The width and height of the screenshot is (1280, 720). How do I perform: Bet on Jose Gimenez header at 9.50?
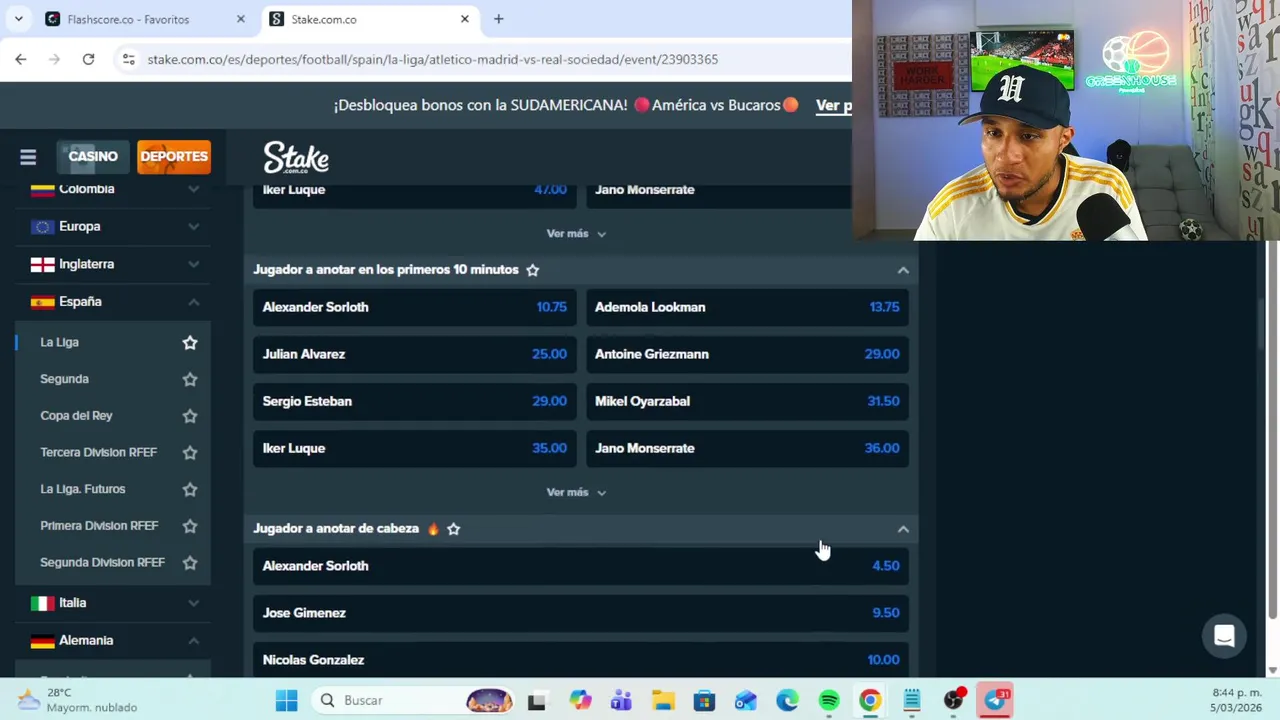click(581, 613)
